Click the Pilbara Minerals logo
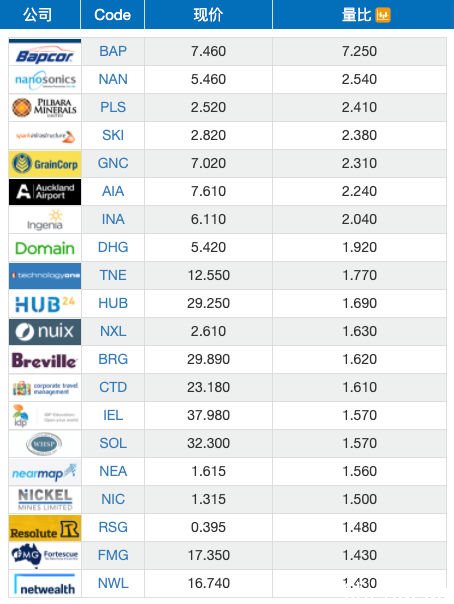Image resolution: width=454 pixels, height=604 pixels. tap(45, 107)
